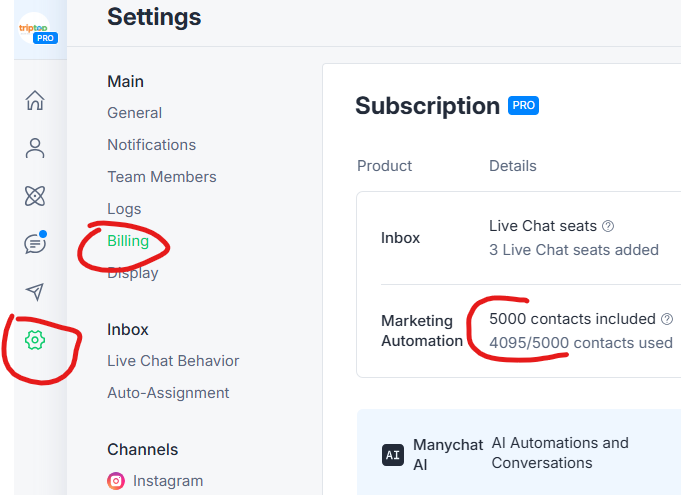This screenshot has height=495, width=681.
Task: Open the Settings gear icon
Action: click(35, 340)
